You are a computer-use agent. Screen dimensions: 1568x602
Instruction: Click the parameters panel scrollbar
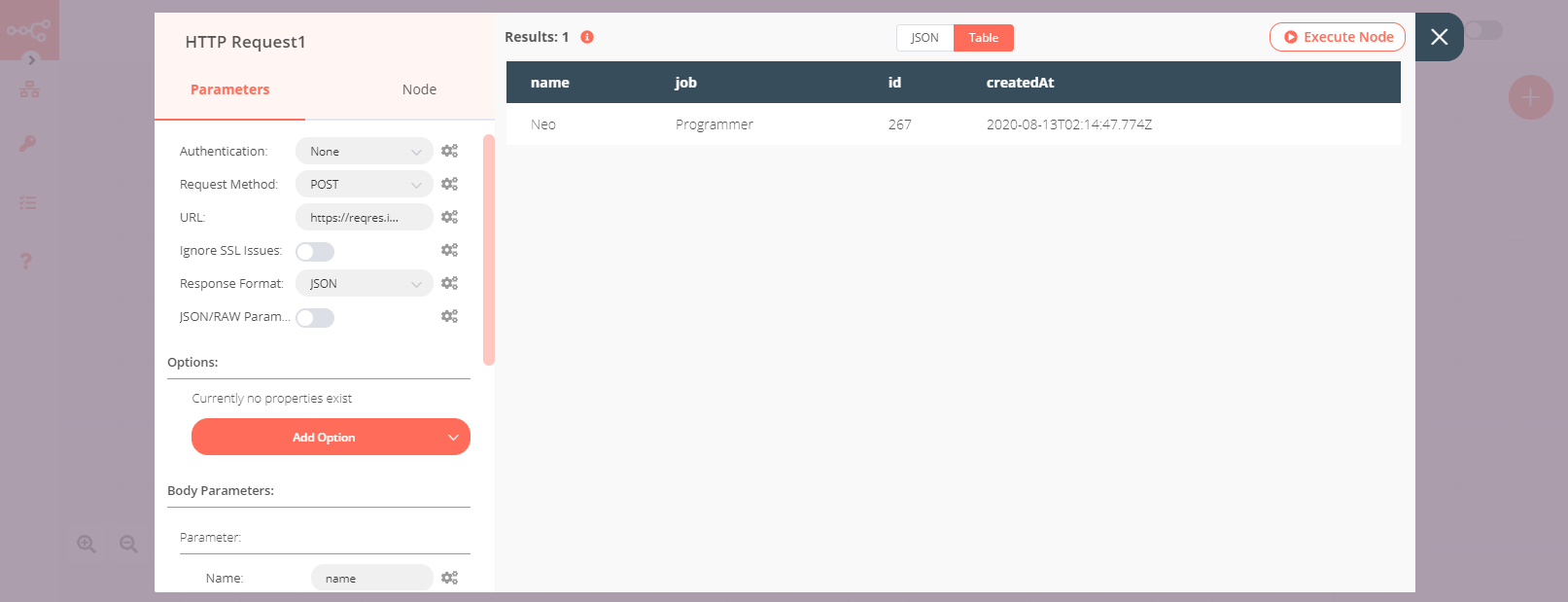coord(489,249)
